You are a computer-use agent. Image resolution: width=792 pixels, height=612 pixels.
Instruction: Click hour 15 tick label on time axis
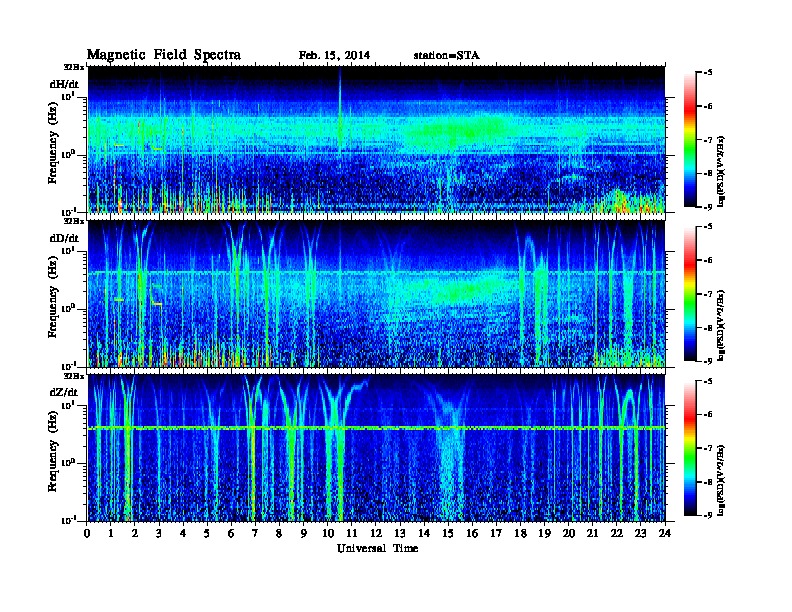point(448,533)
